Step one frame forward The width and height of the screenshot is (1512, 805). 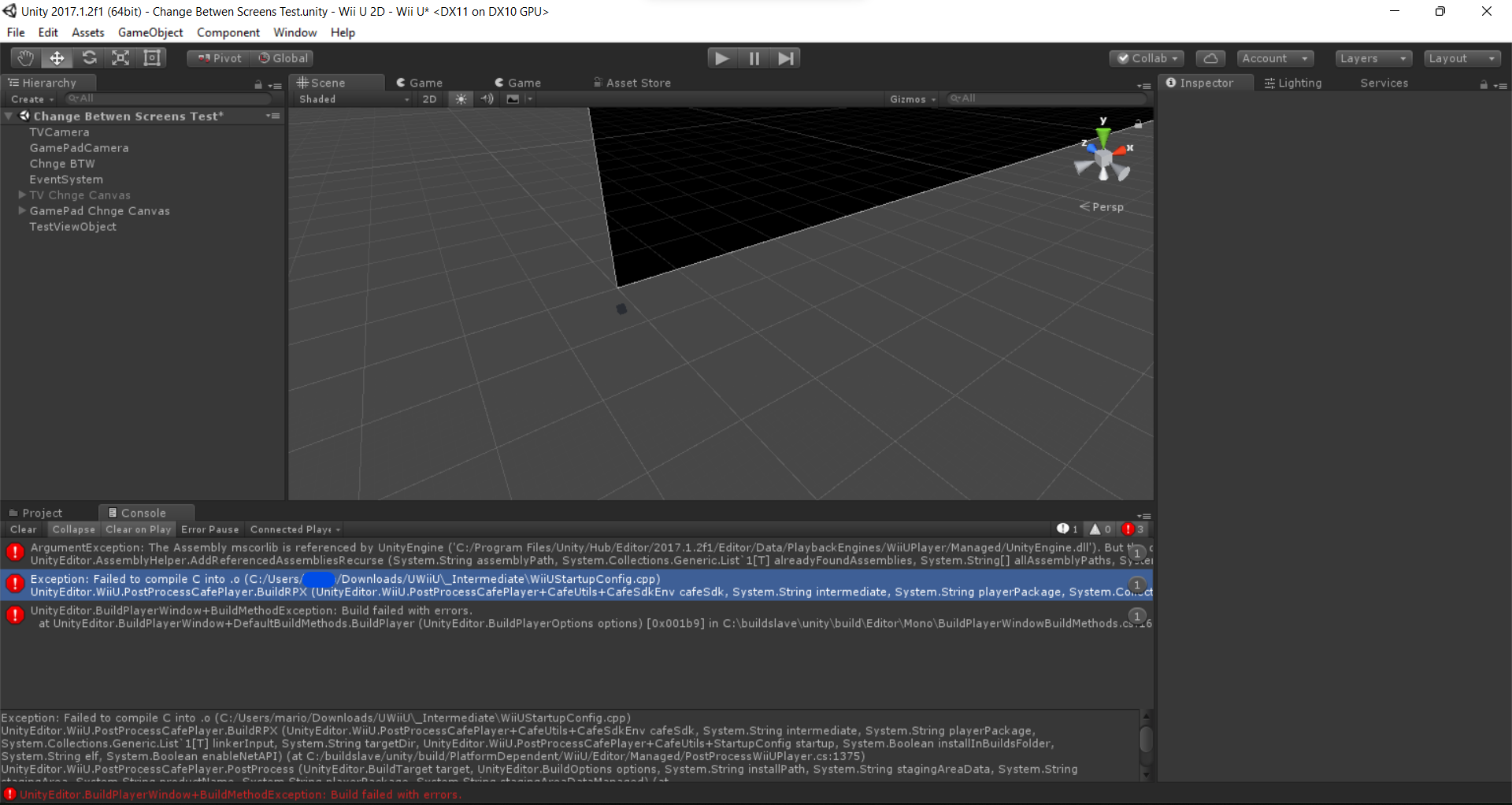[785, 58]
